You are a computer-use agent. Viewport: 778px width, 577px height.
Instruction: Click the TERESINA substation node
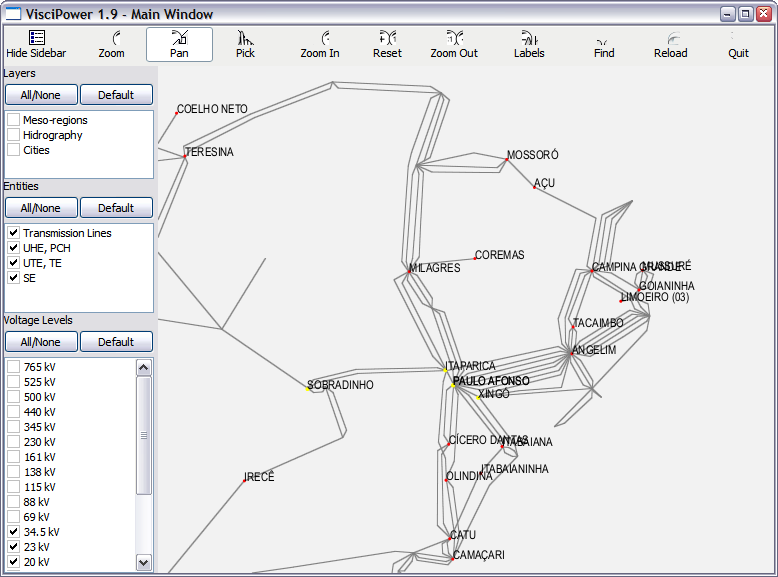(185, 156)
